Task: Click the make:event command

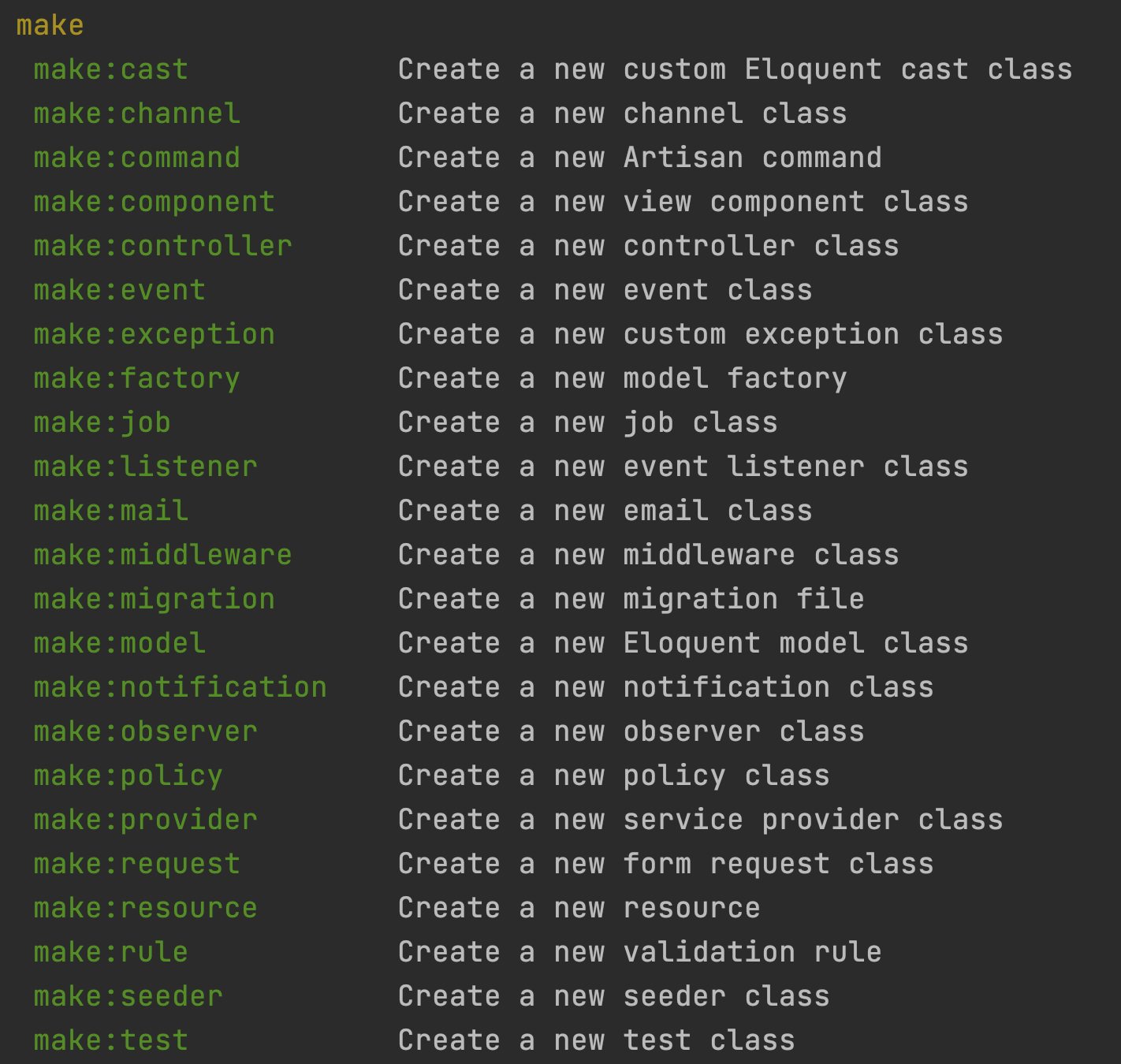Action: pos(120,290)
